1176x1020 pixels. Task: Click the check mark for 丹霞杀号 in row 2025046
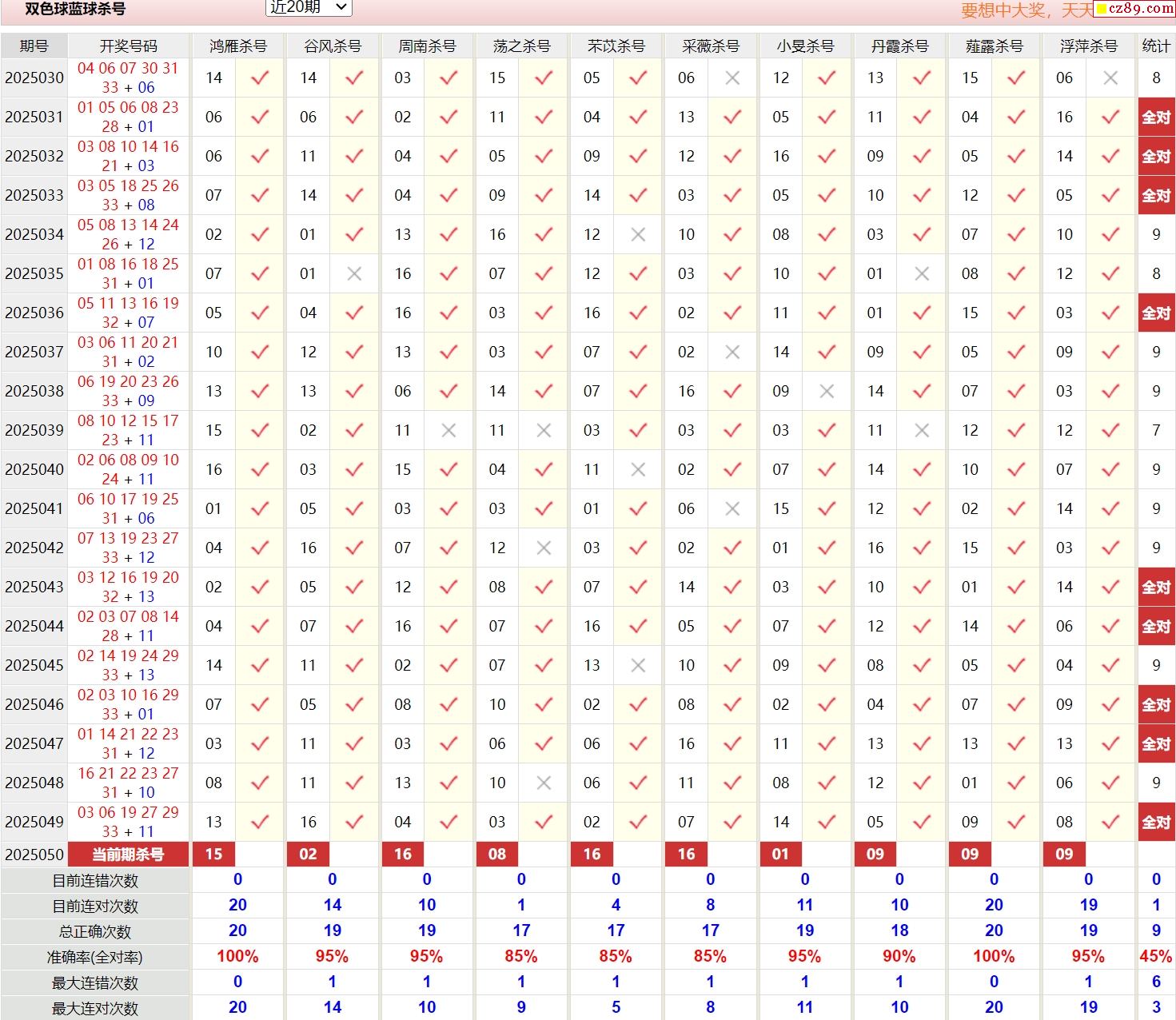click(922, 705)
